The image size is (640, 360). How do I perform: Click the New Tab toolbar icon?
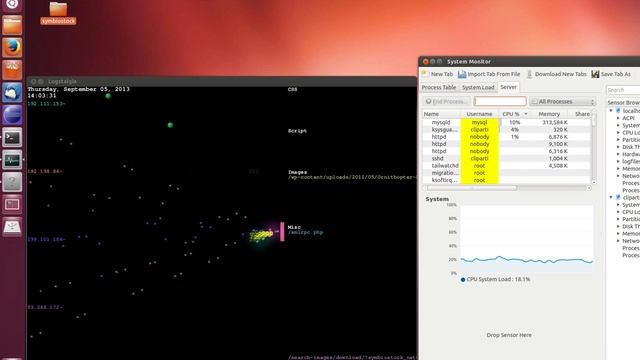(x=425, y=74)
